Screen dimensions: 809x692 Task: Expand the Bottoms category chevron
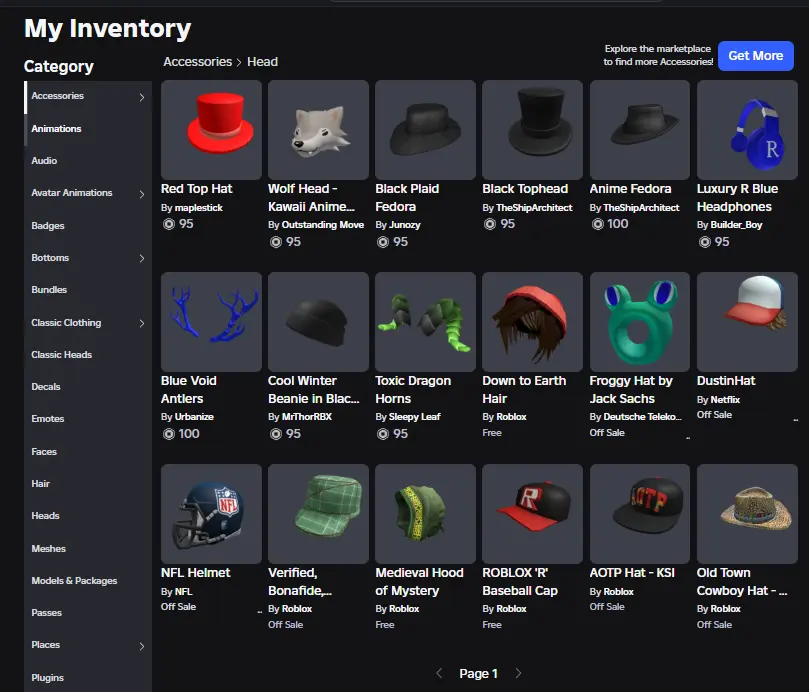tap(141, 259)
